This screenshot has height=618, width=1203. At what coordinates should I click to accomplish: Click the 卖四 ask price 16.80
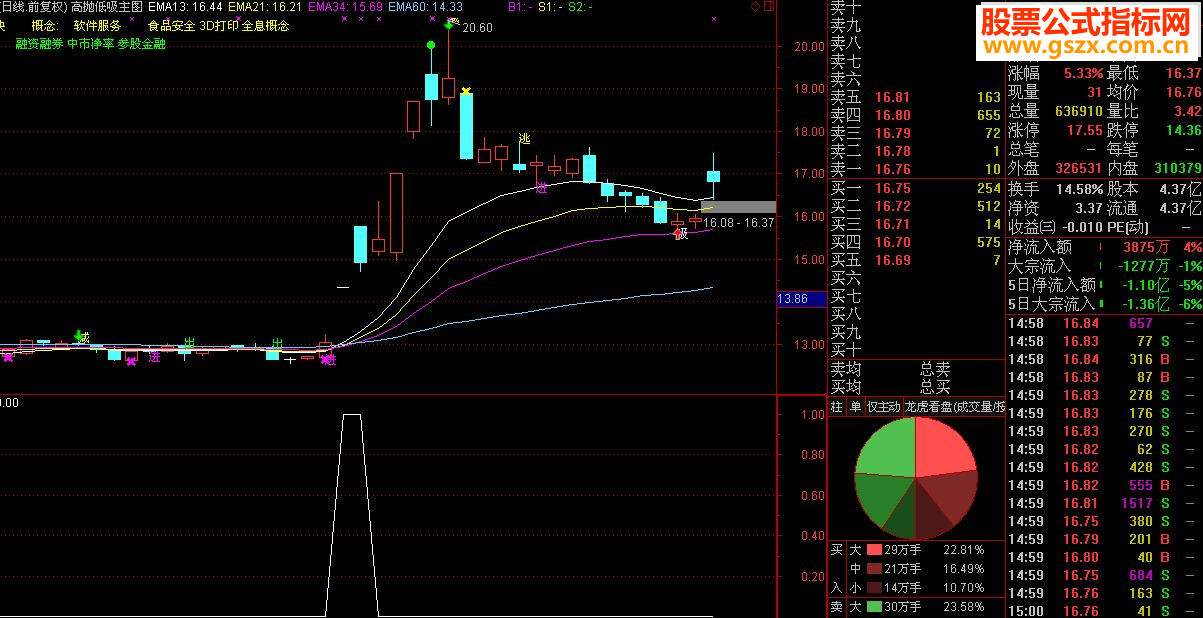(892, 116)
